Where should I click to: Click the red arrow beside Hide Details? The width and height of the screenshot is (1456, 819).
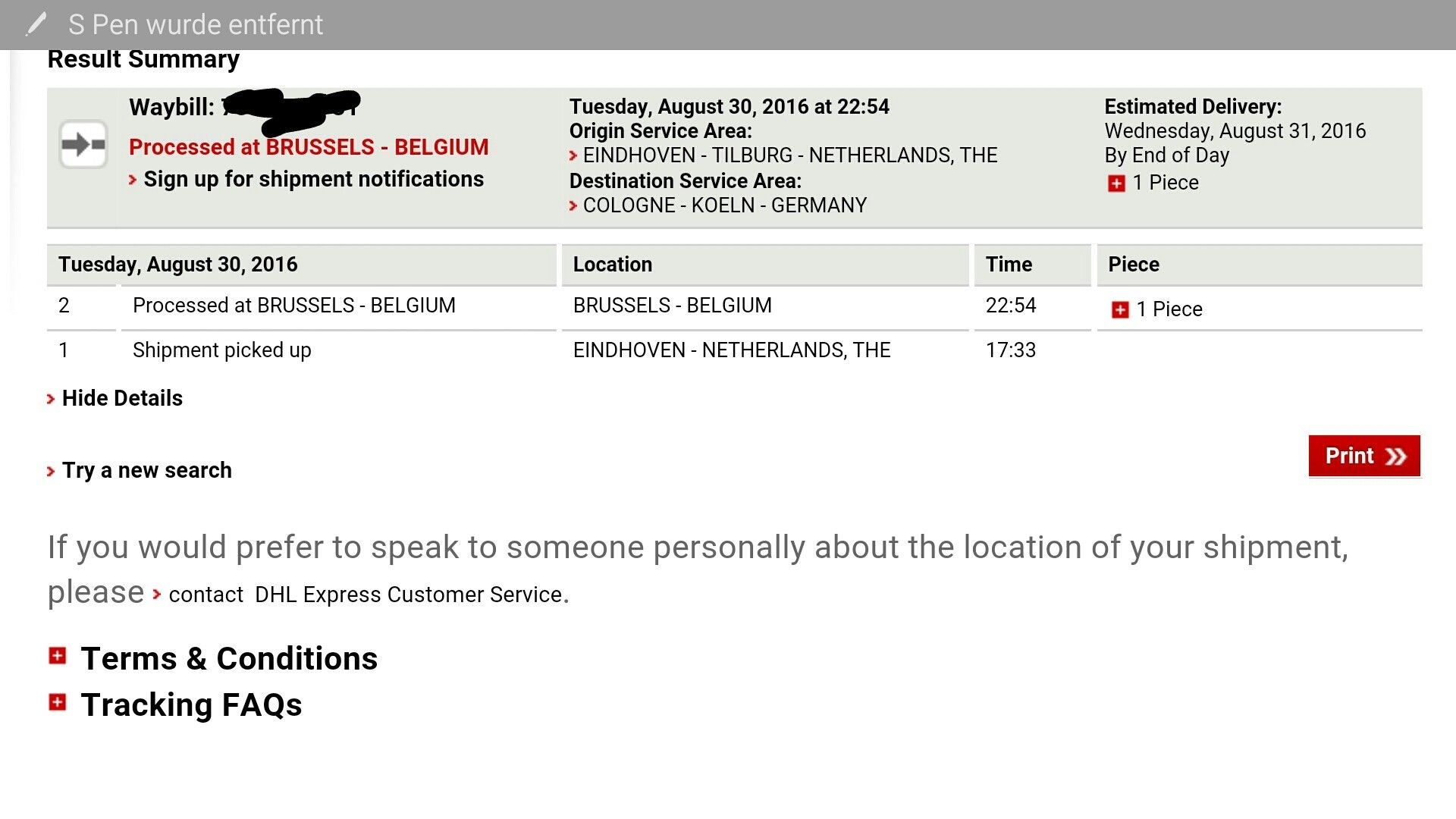51,400
